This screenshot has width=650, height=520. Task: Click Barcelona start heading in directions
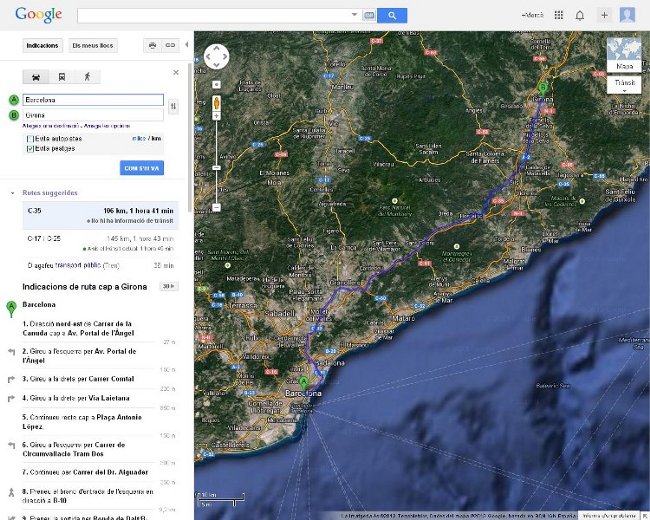pyautogui.click(x=39, y=304)
